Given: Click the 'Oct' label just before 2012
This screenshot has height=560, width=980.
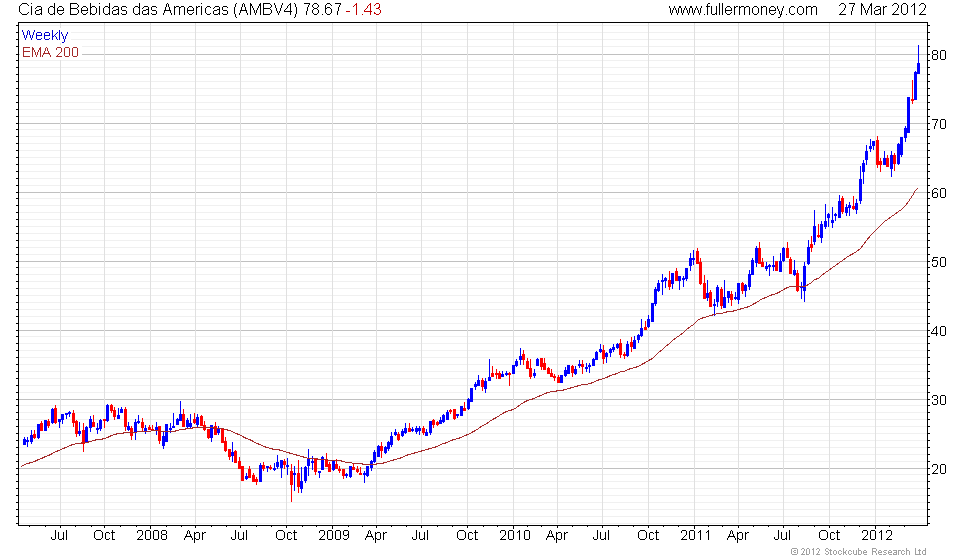Looking at the screenshot, I should click(829, 536).
